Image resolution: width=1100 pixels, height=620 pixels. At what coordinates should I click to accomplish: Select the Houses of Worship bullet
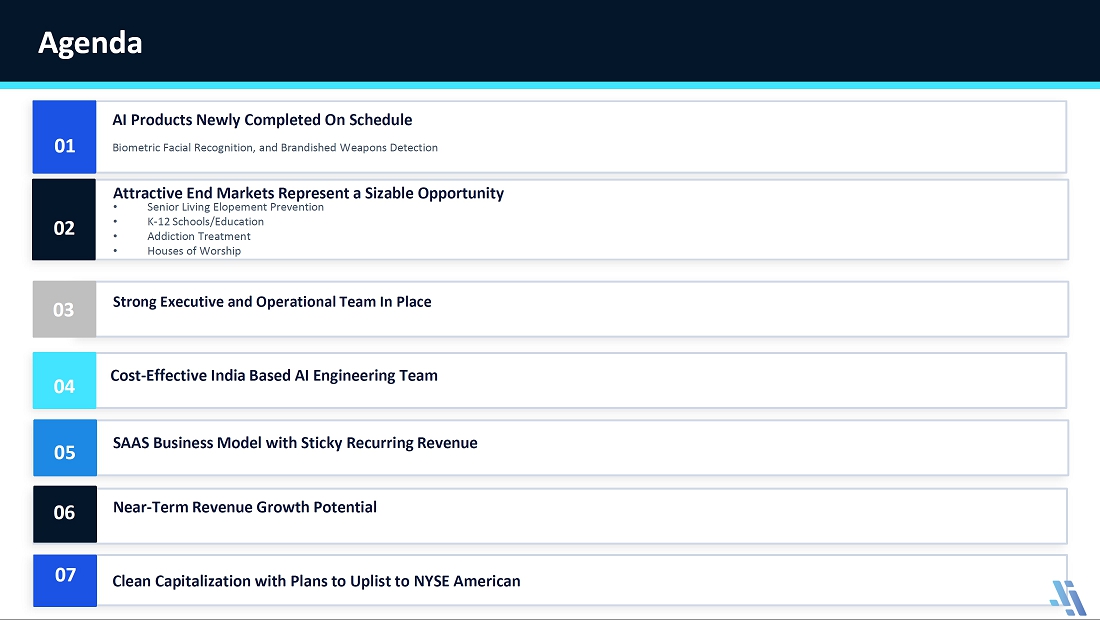[x=194, y=251]
